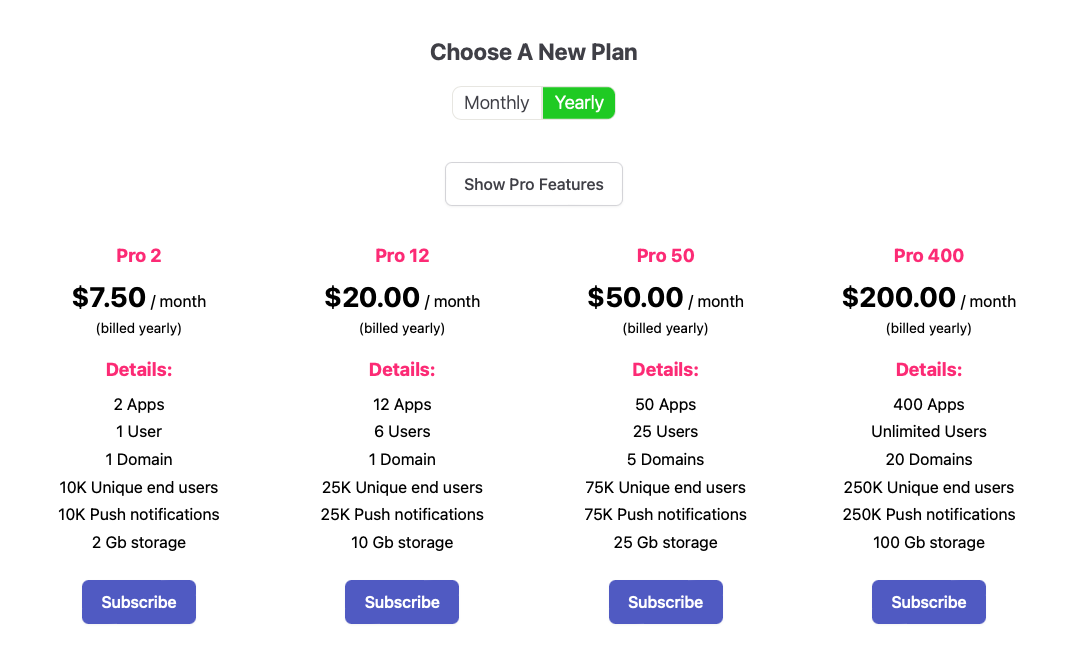Viewport: 1066px width, 662px height.
Task: Click the Pro 2 plan title
Action: 139,256
